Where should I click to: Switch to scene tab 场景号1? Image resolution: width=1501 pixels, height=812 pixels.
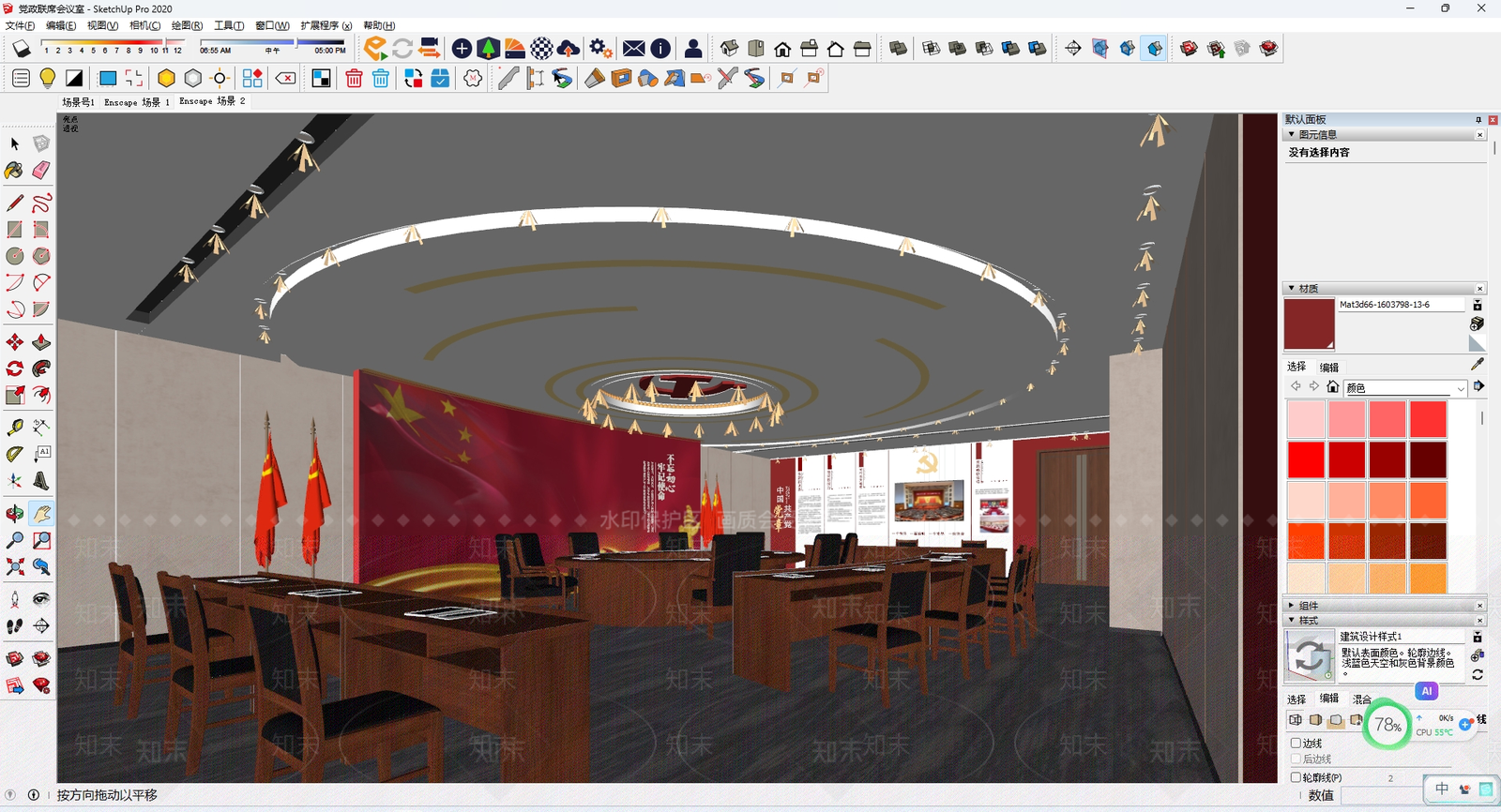78,101
